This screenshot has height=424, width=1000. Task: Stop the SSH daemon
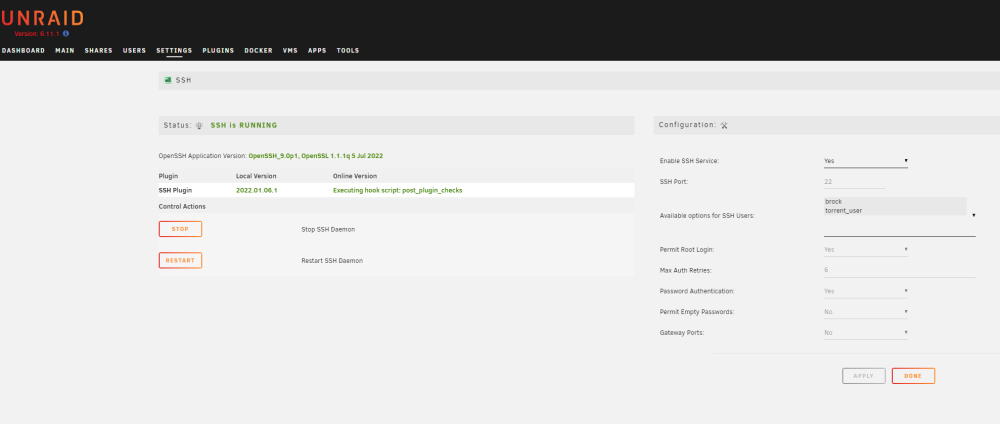pyautogui.click(x=180, y=229)
